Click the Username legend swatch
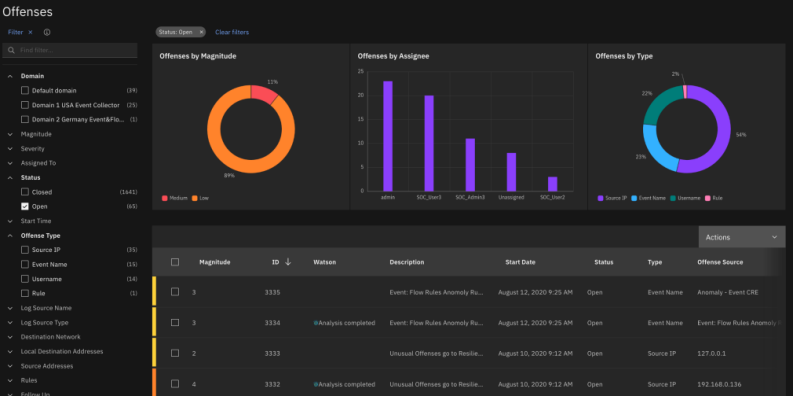This screenshot has height=396, width=793. [x=674, y=198]
